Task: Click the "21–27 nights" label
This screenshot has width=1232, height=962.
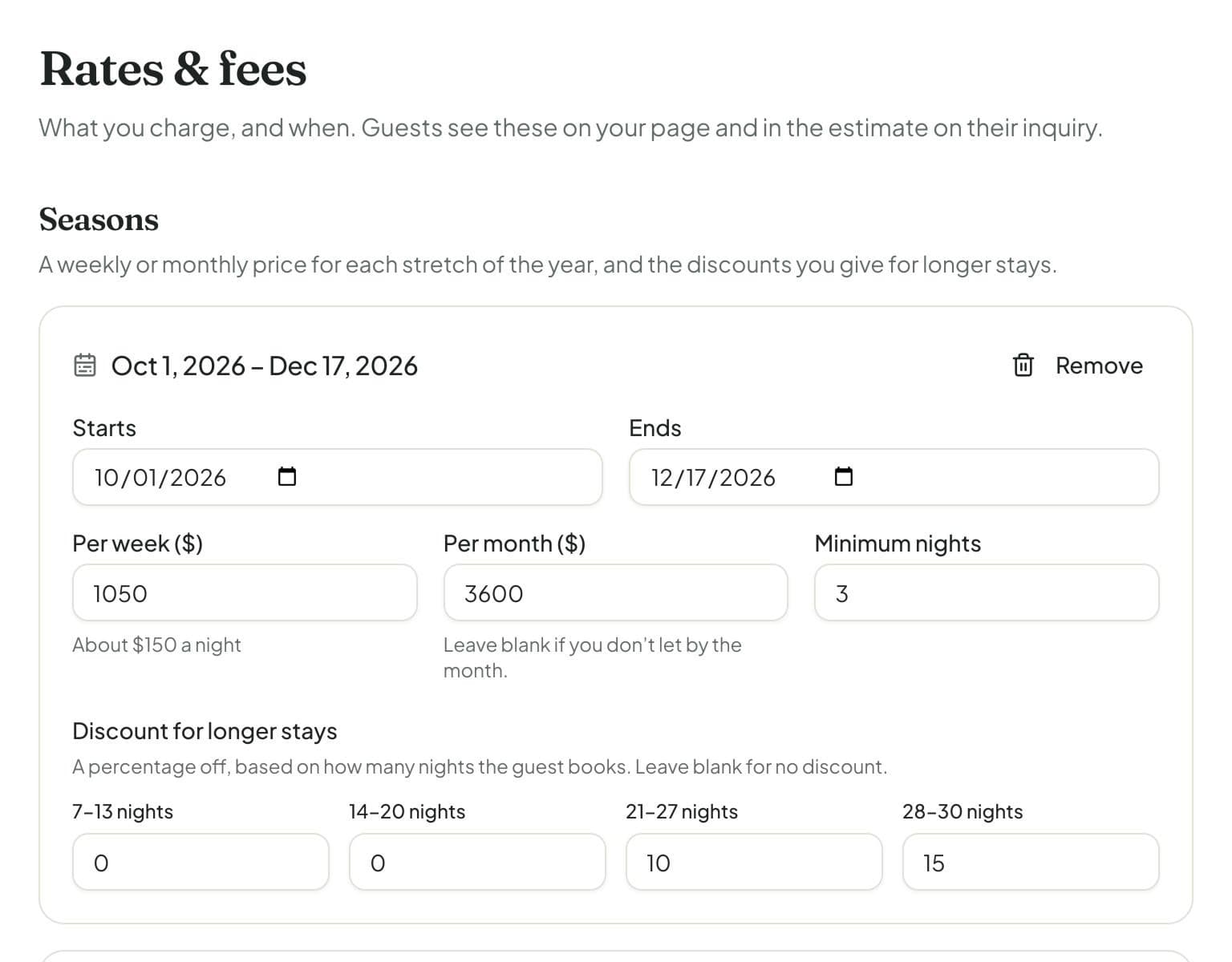Action: 682,811
